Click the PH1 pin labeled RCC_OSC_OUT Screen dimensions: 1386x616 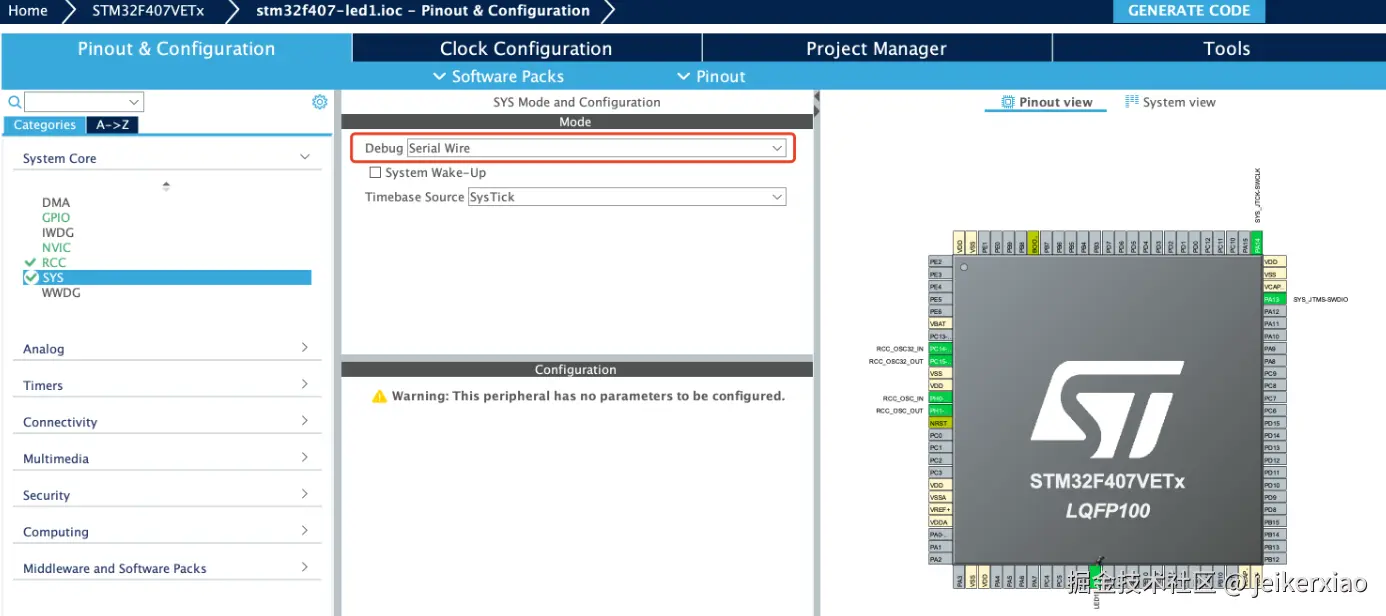click(x=941, y=410)
